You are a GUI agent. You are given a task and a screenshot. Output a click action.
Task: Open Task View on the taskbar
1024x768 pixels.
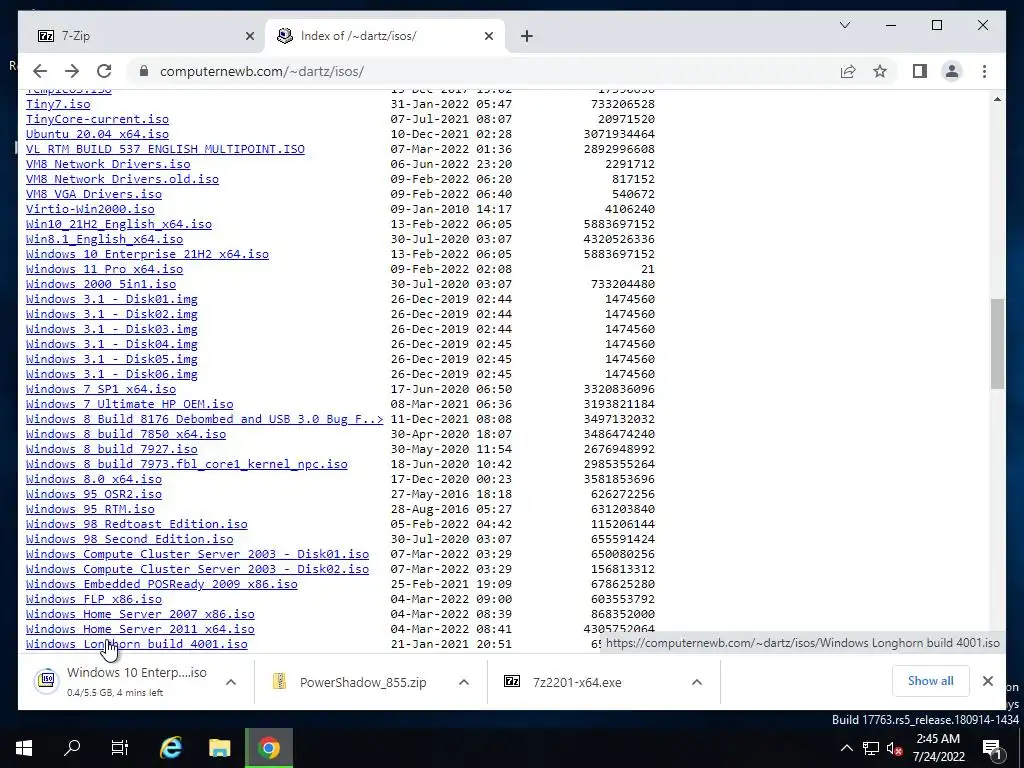point(120,748)
